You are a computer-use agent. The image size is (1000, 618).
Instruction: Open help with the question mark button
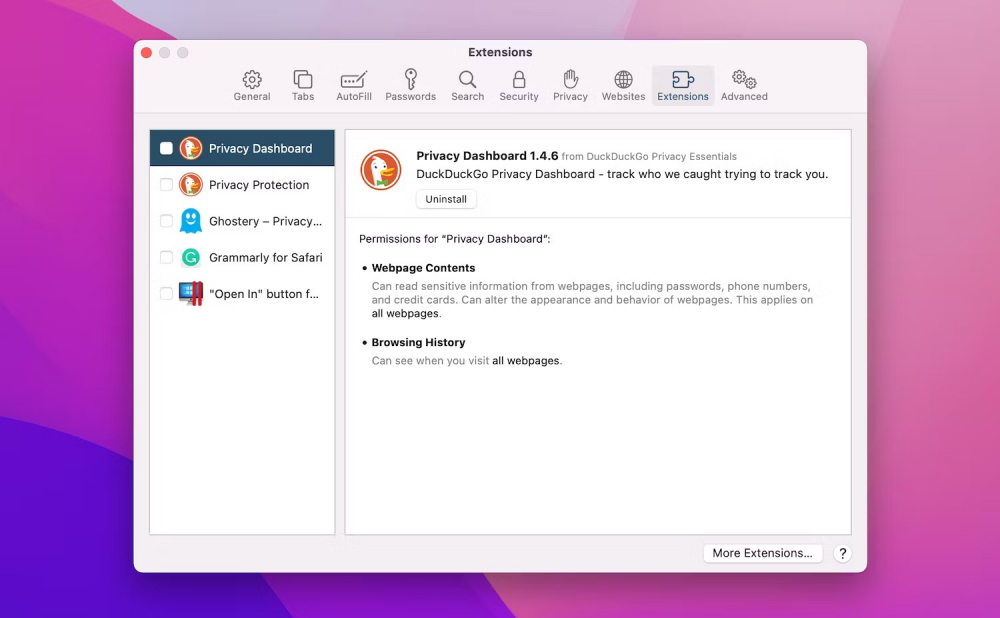[x=842, y=553]
